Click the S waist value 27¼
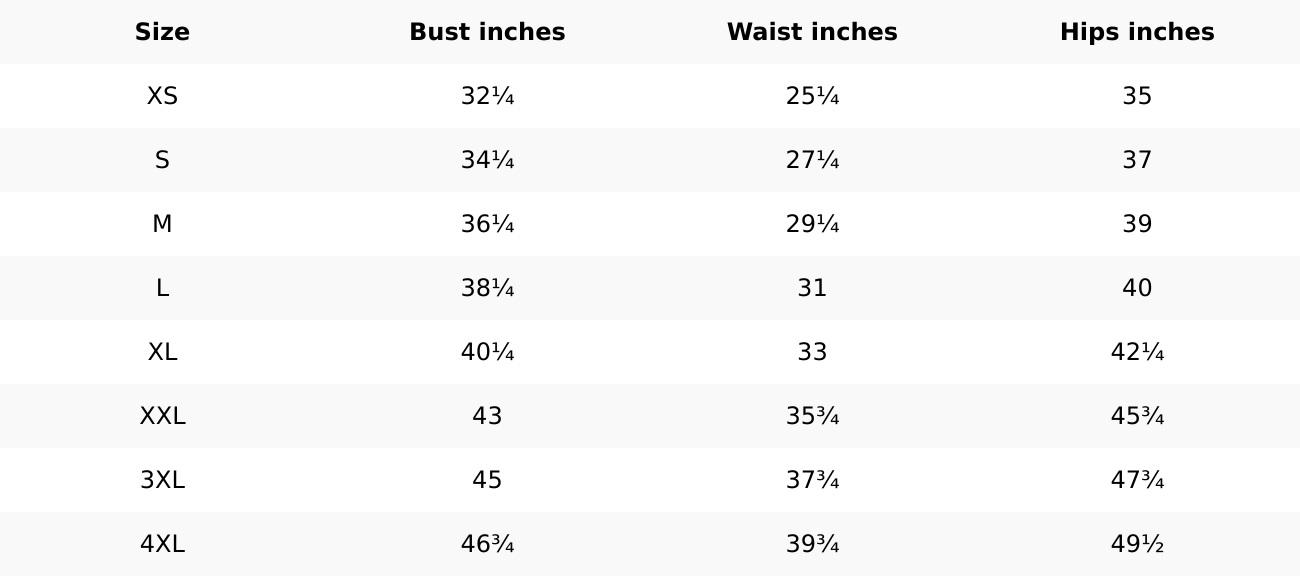 click(812, 160)
